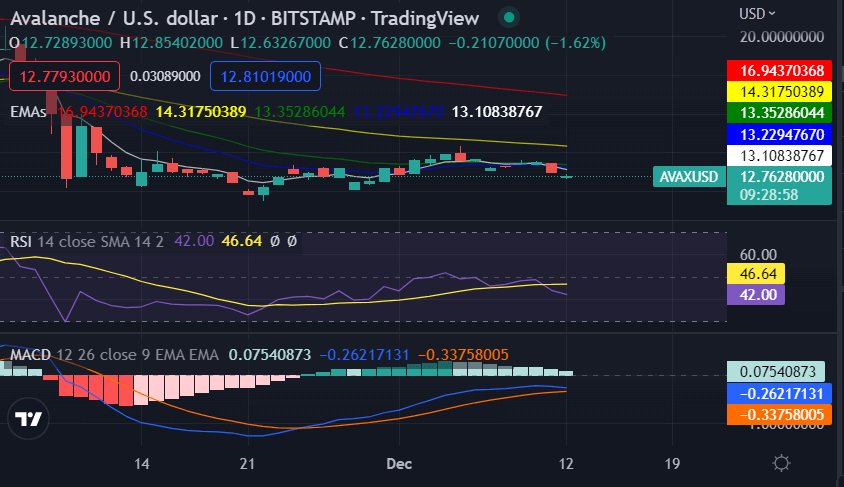
Task: Click the 60.00 RSI scale label
Action: coord(758,255)
